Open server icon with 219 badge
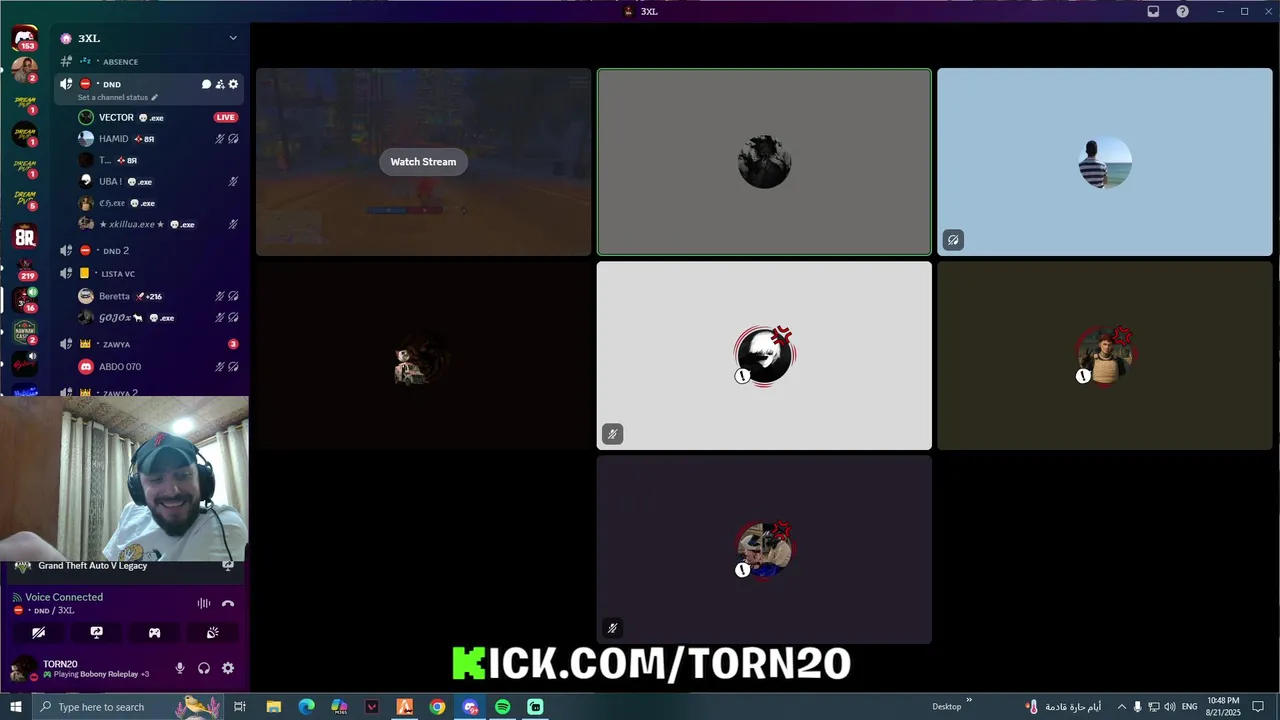1280x720 pixels. coord(25,269)
